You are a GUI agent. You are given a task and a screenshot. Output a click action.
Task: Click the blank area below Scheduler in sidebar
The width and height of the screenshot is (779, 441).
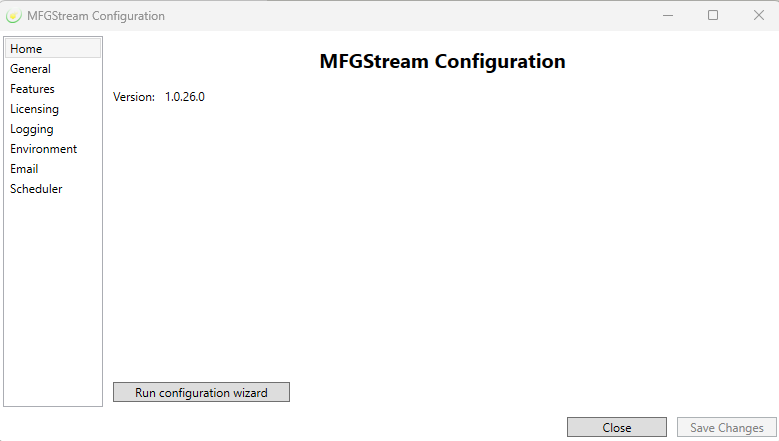tap(53, 300)
